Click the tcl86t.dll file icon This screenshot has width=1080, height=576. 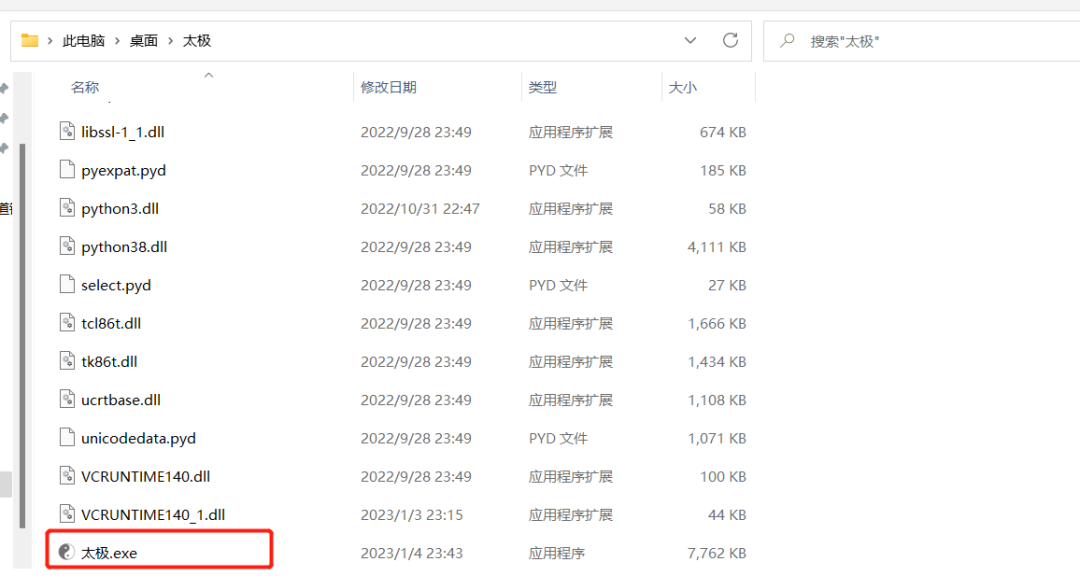66,323
